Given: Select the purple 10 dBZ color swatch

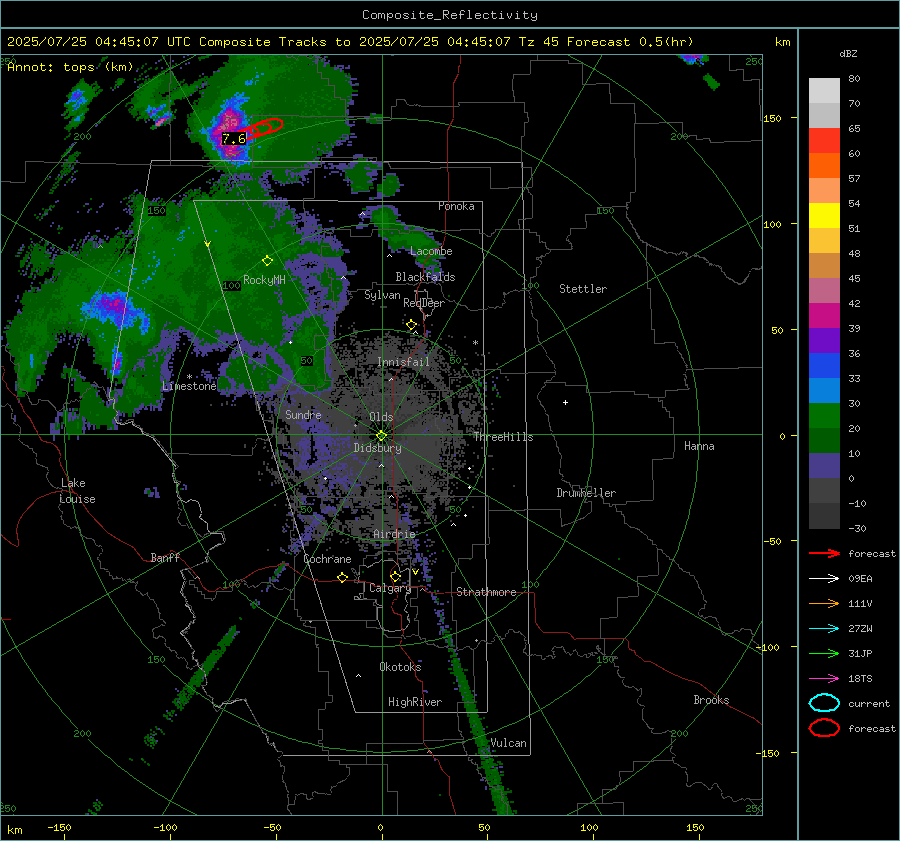Looking at the screenshot, I should click(x=824, y=465).
